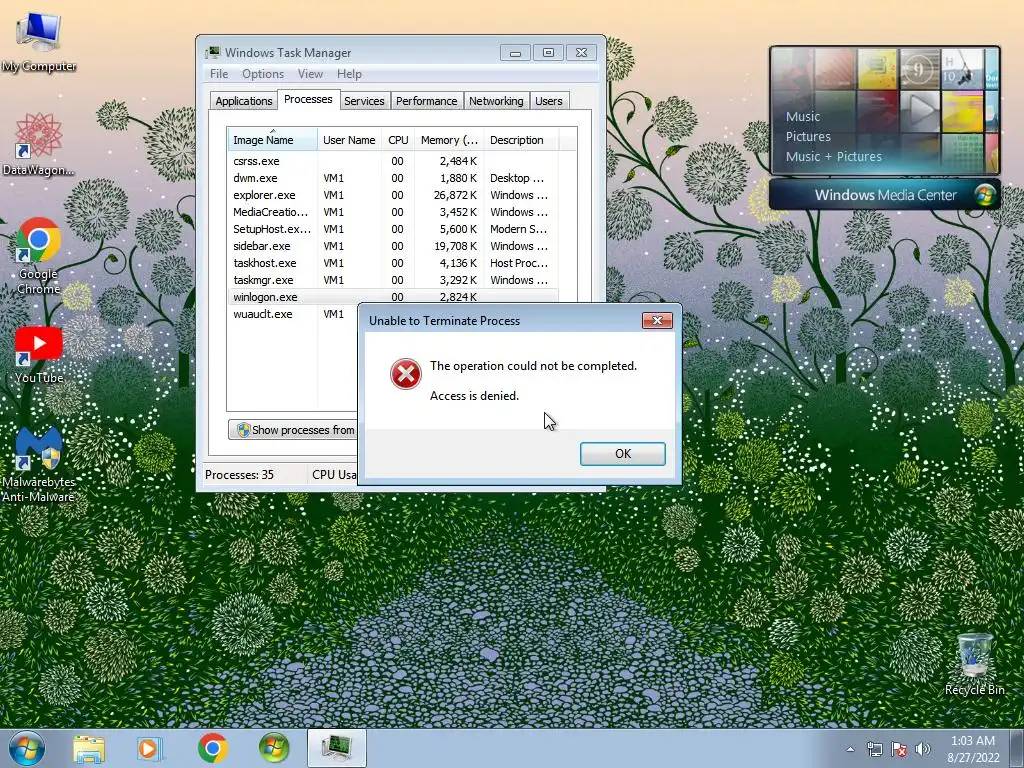The height and width of the screenshot is (768, 1024).
Task: Click the Windows Start orb
Action: click(x=27, y=748)
